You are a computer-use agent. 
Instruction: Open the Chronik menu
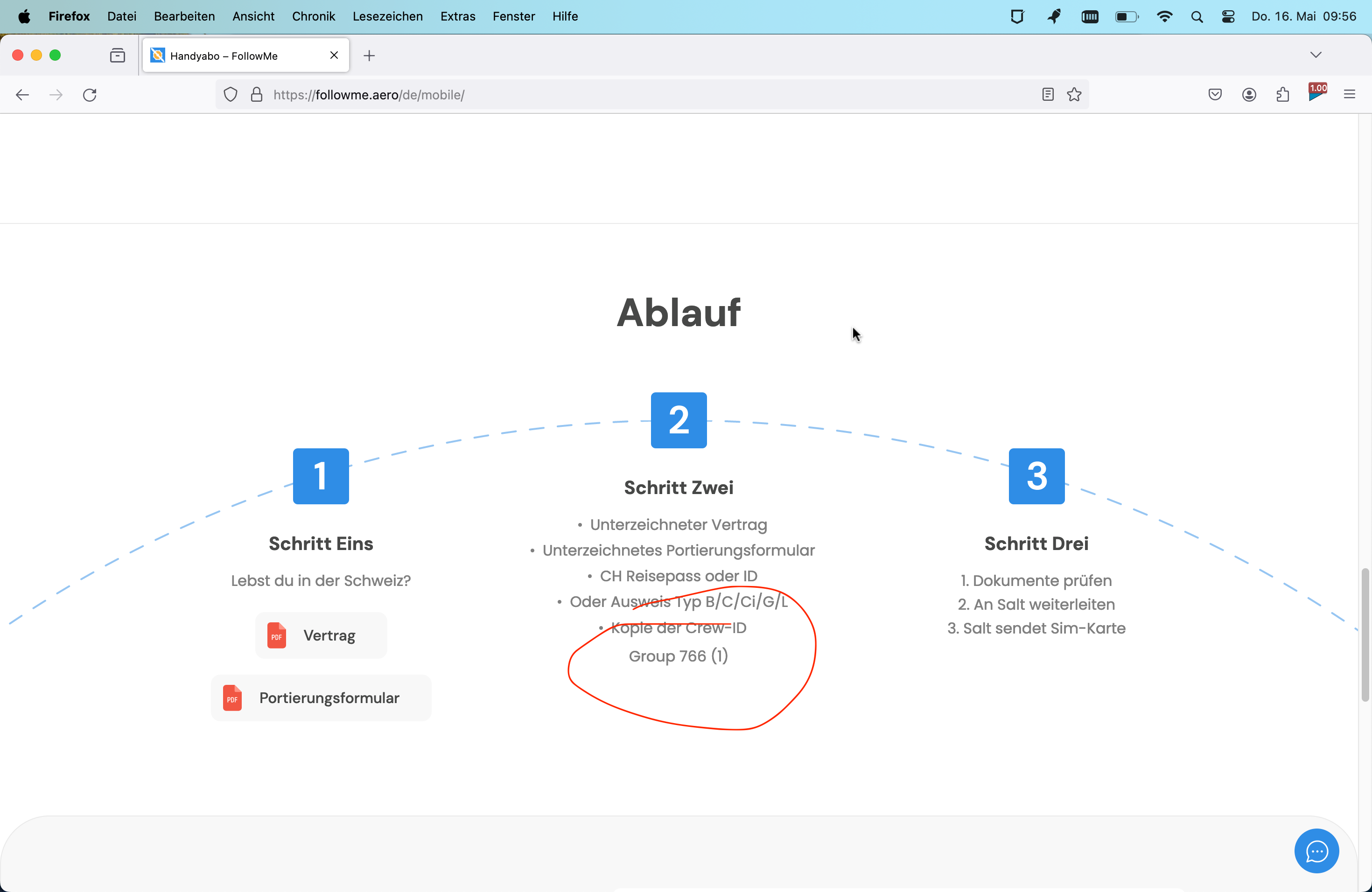[314, 16]
